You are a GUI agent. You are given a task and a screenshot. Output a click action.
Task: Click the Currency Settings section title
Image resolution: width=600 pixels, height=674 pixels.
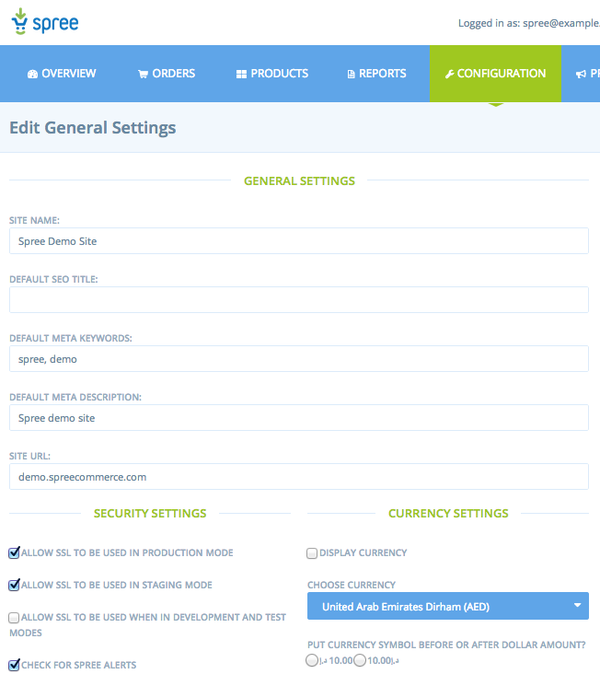point(448,513)
